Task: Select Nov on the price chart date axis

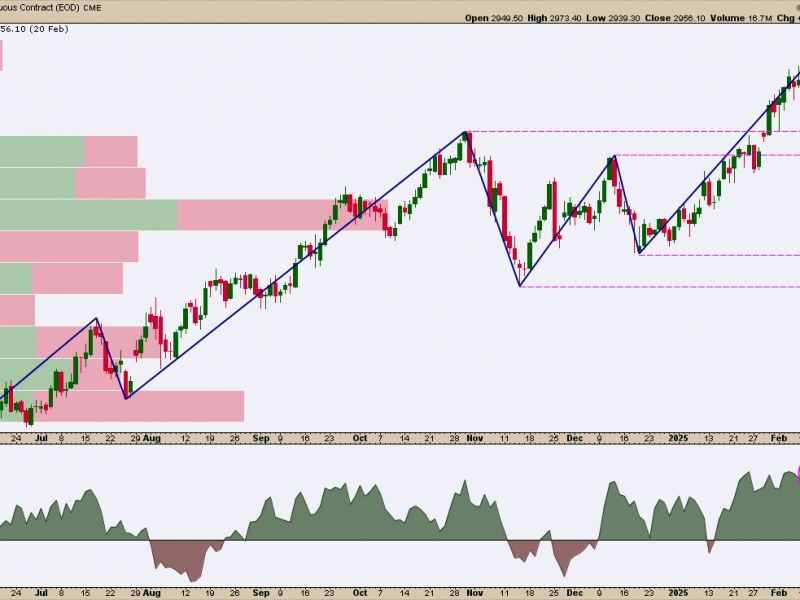Action: coord(474,438)
